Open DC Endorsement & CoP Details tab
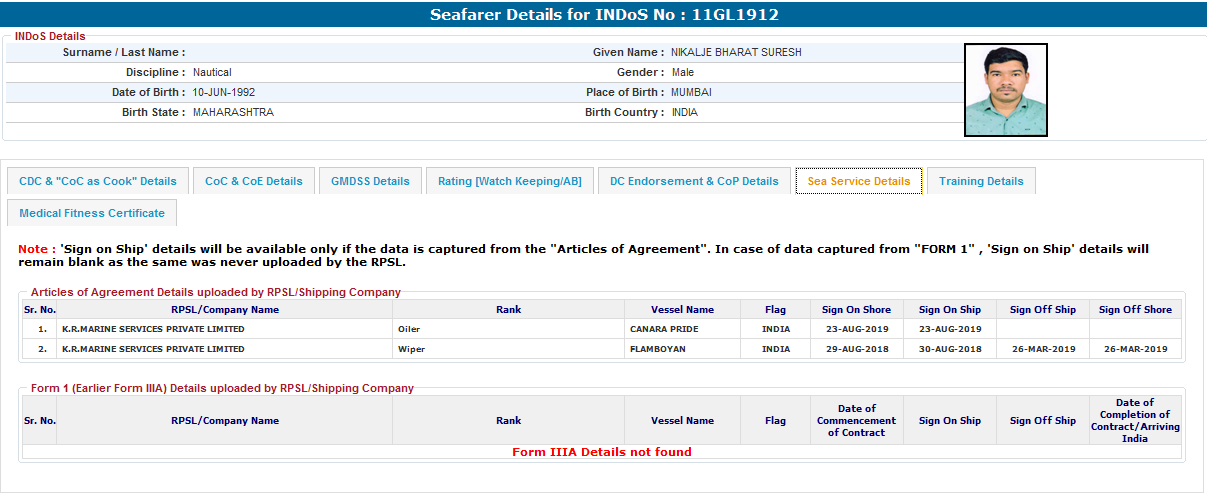 pos(694,181)
